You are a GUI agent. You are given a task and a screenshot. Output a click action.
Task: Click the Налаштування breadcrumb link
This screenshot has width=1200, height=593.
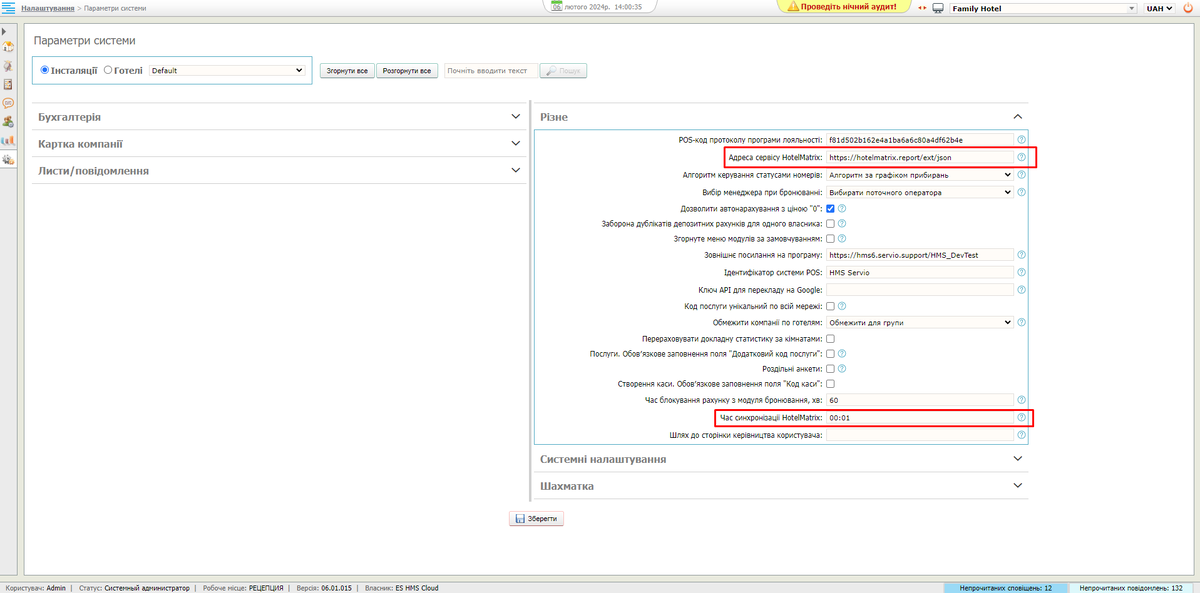(47, 8)
